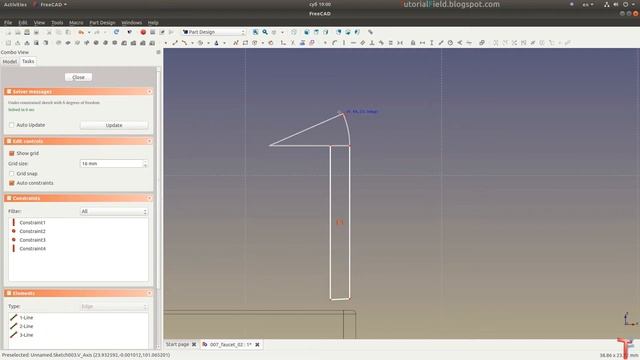Close the 007_faucet_02 document tab
640x360 pixels.
pyautogui.click(x=257, y=344)
